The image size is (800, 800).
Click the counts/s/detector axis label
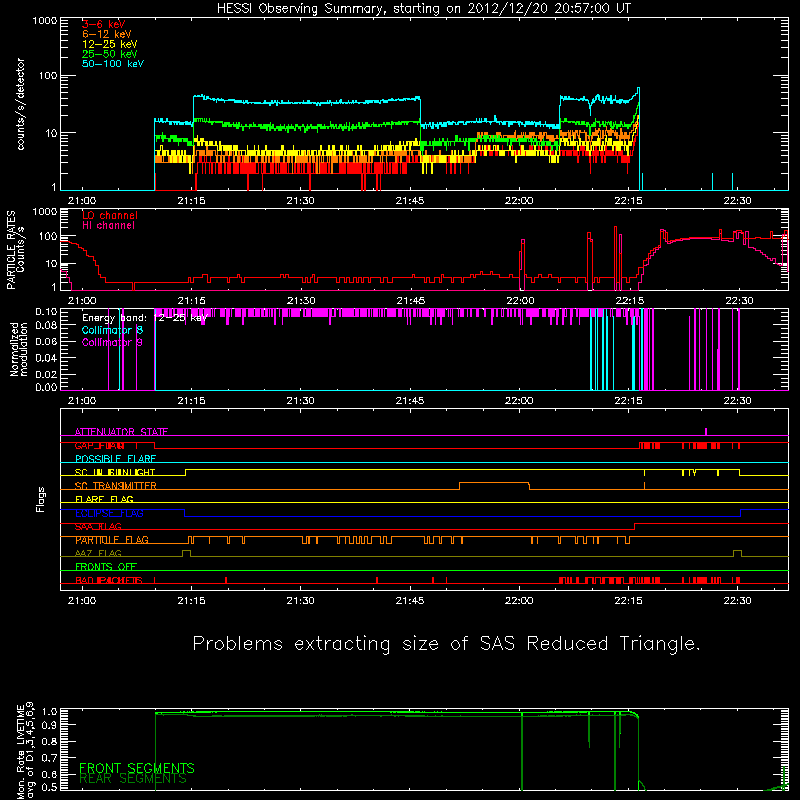20,104
